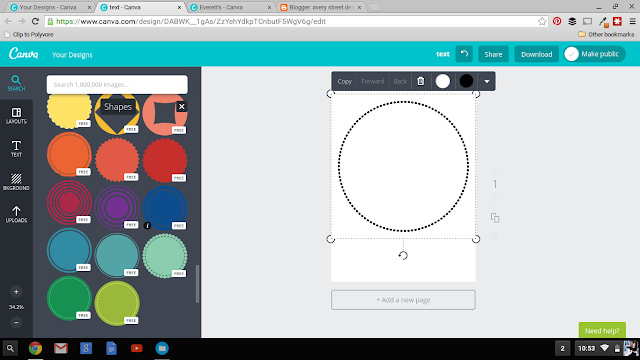Zoom out with the minus button
The height and width of the screenshot is (360, 640).
[16, 322]
